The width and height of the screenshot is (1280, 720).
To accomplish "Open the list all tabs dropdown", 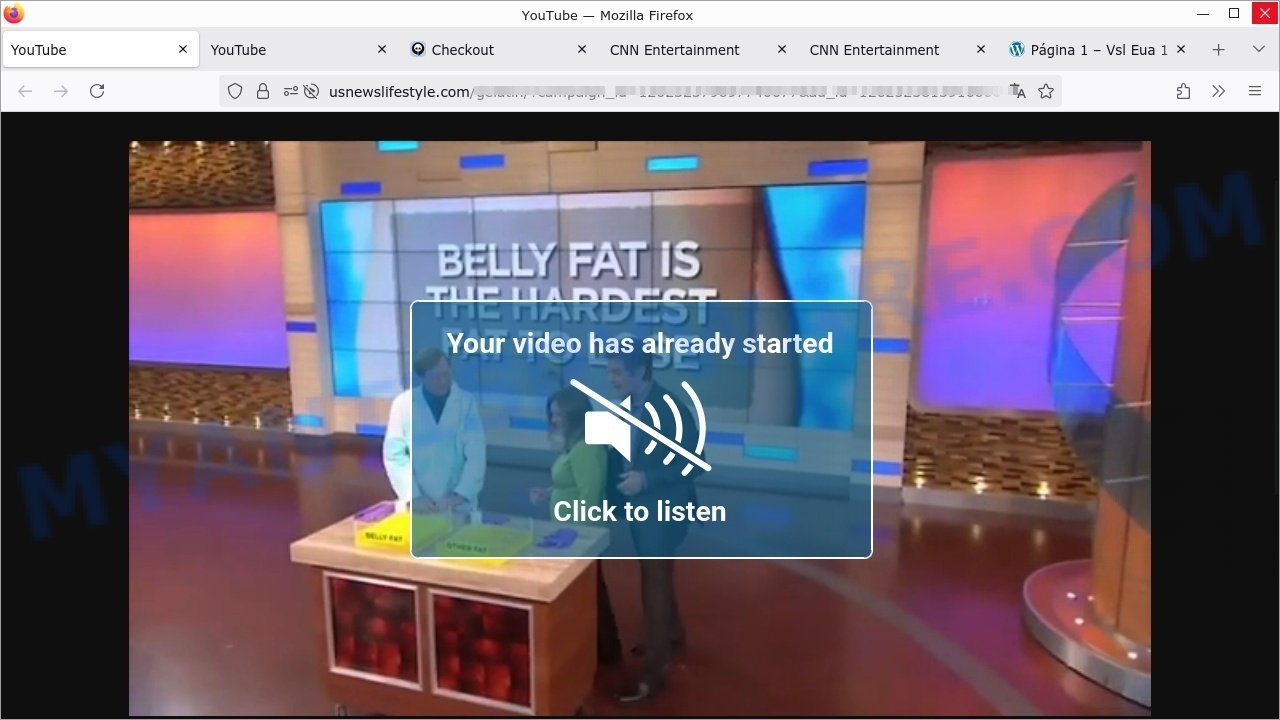I will [x=1258, y=50].
